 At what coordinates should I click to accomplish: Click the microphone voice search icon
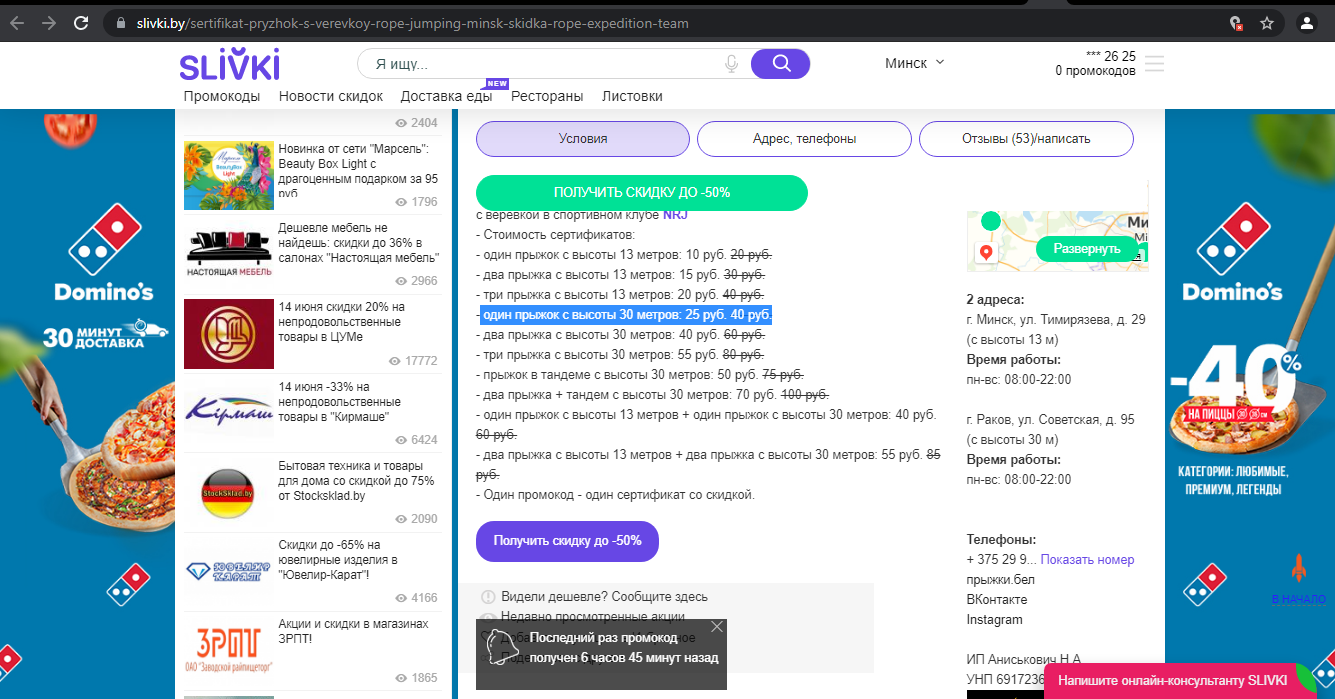(x=732, y=64)
